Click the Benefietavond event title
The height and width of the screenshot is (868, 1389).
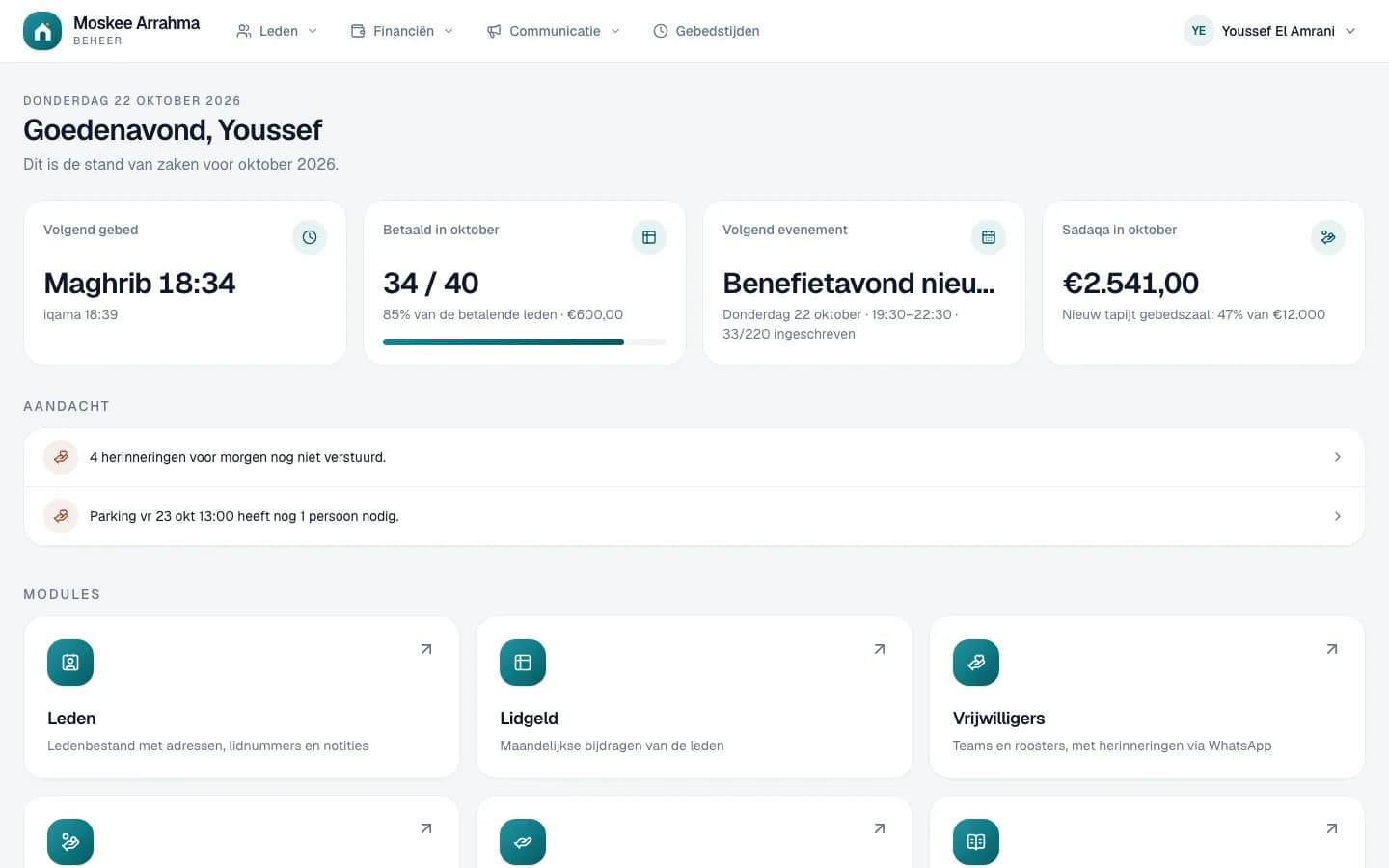[x=858, y=283]
